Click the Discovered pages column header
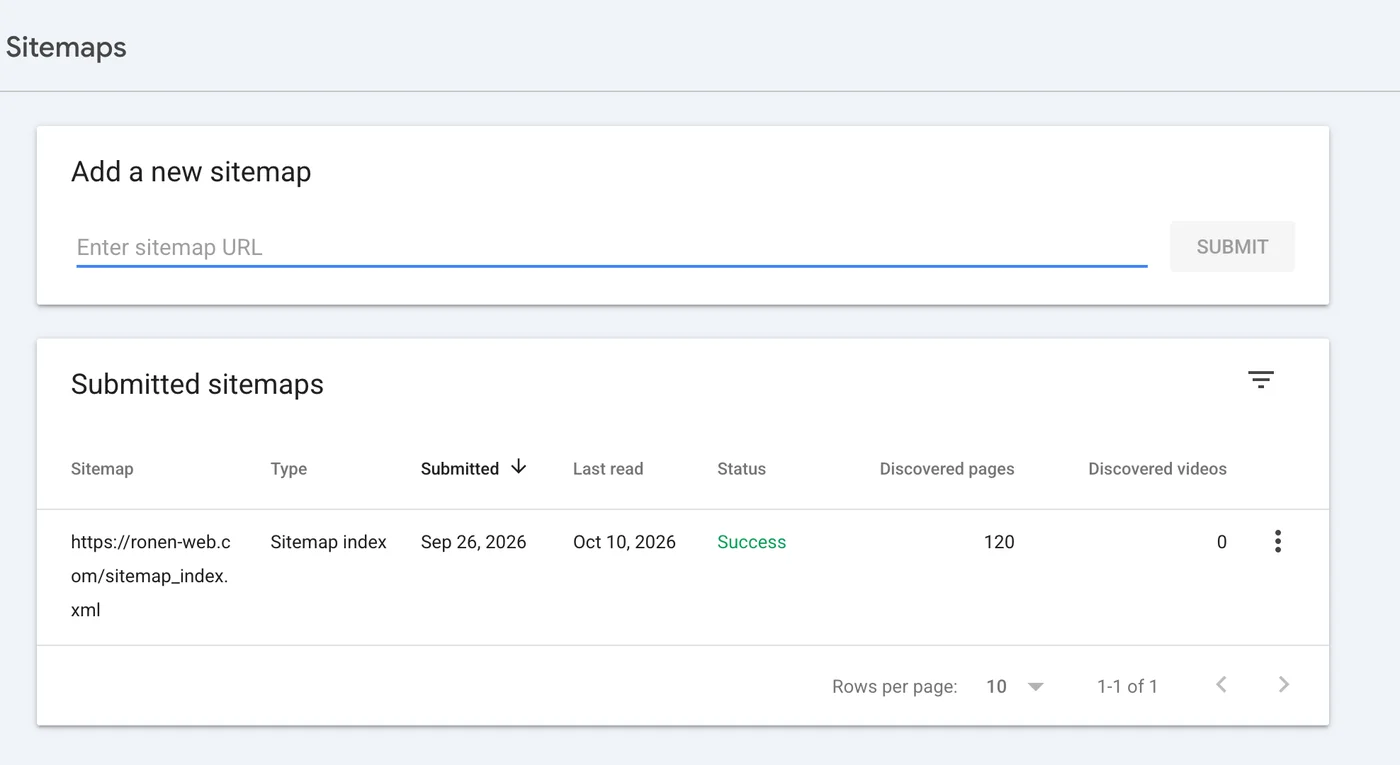1400x765 pixels. click(947, 469)
